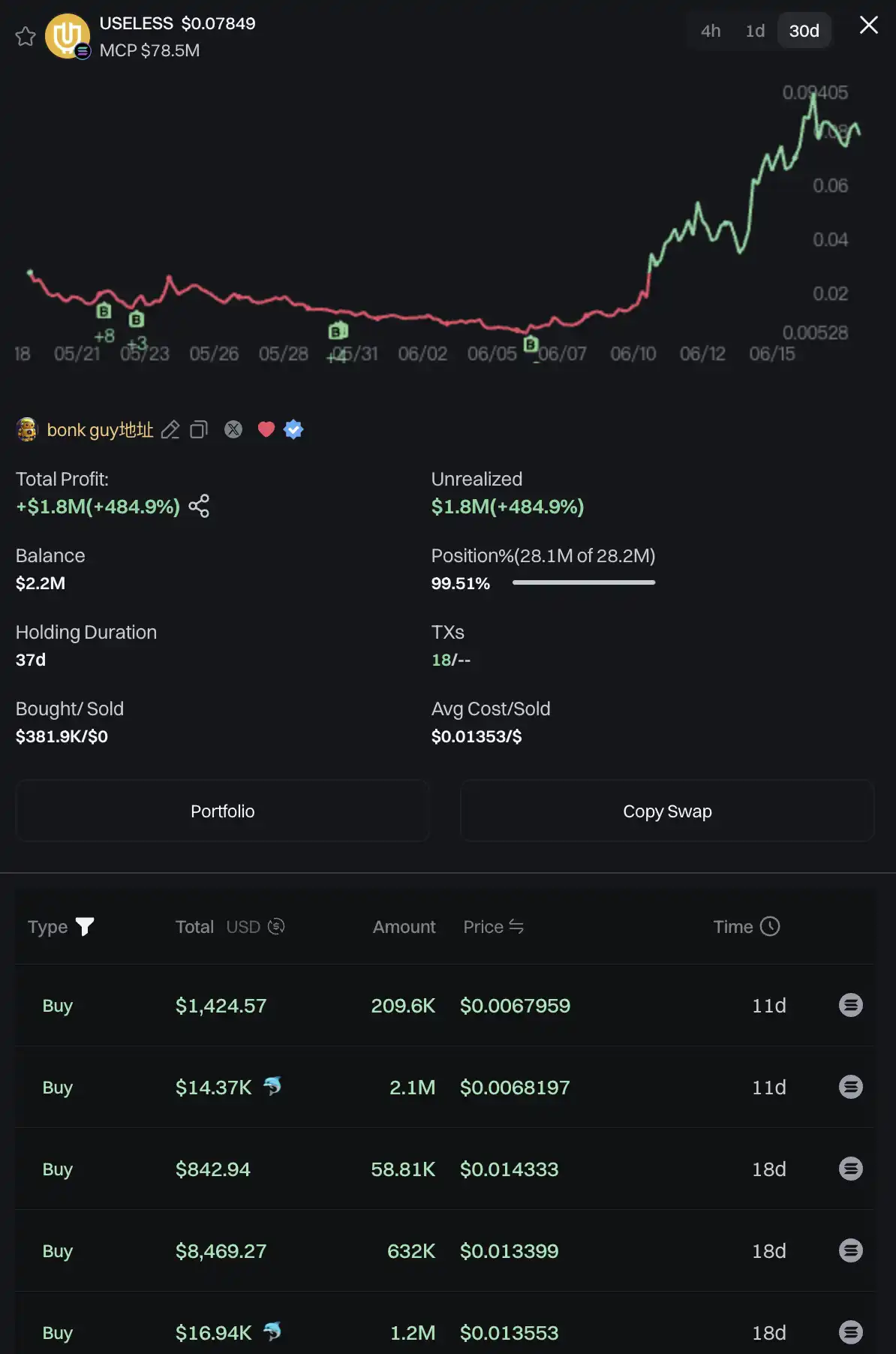Edit the bonk guy address label
896x1354 pixels.
[x=170, y=429]
